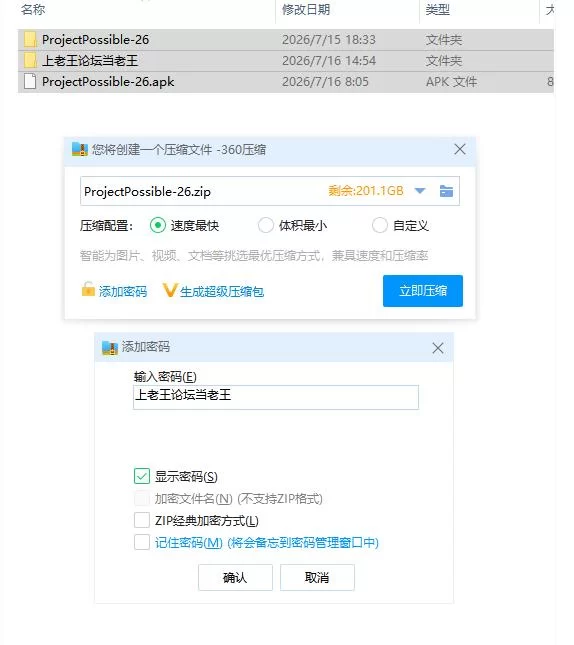Select the ProjectPossible-26 folder name
574x645 pixels.
(95, 39)
